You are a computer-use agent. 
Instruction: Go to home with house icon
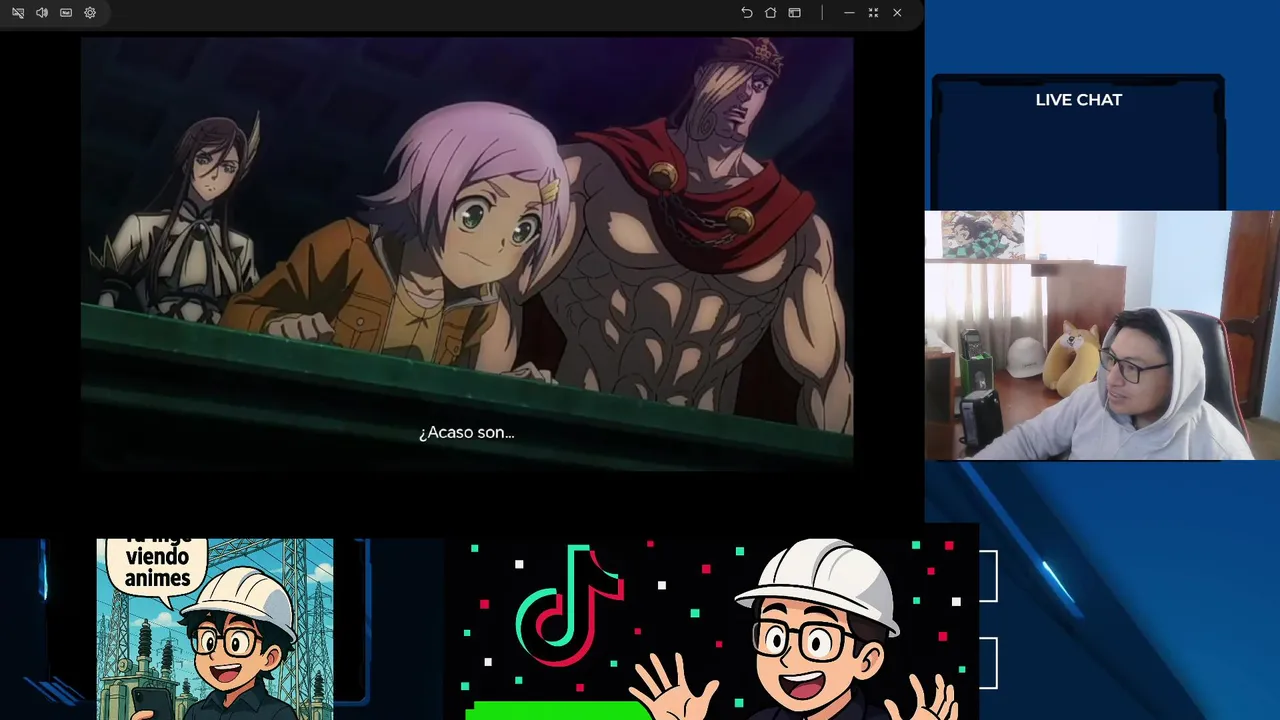click(x=771, y=13)
